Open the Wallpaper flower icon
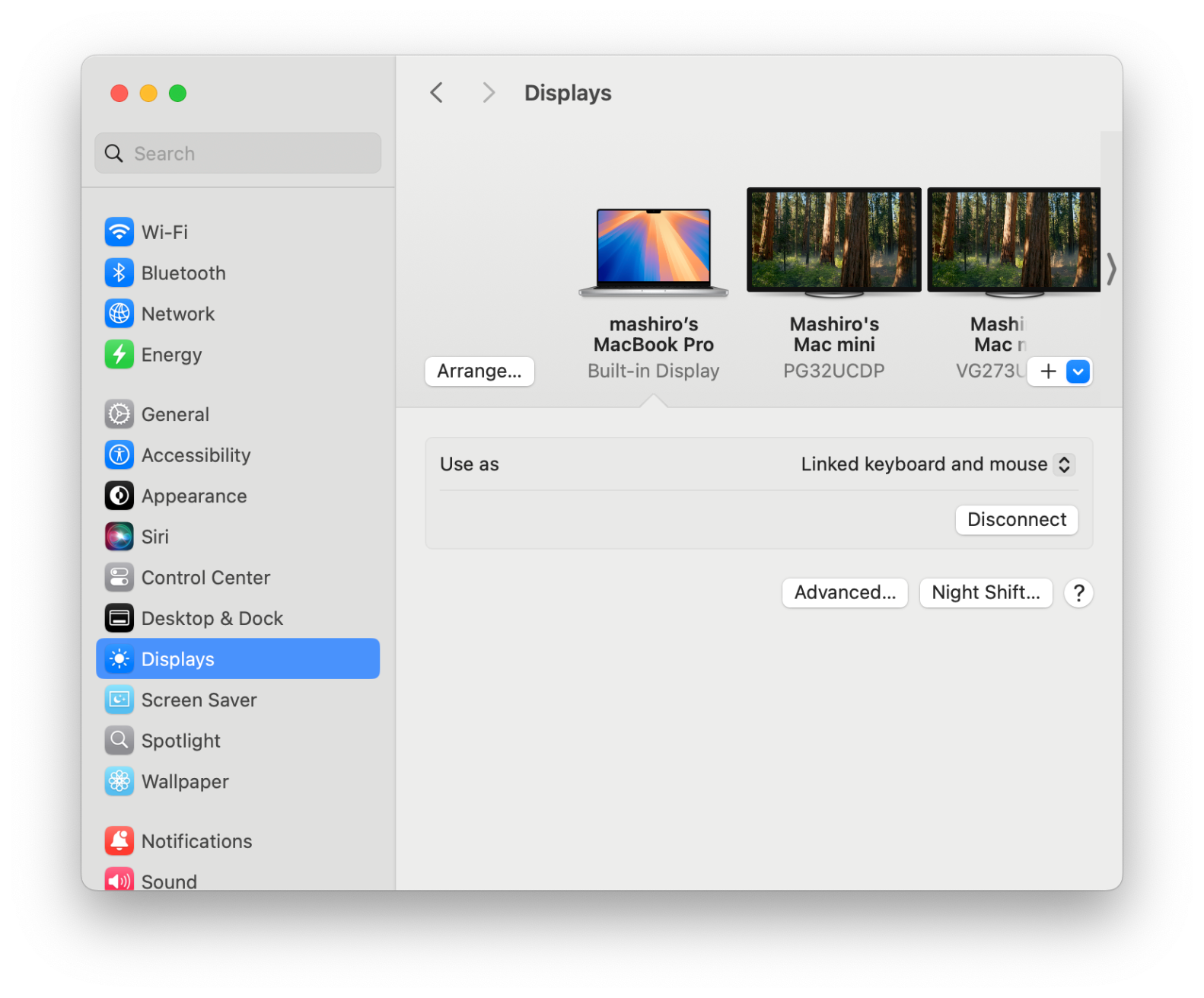 (119, 782)
